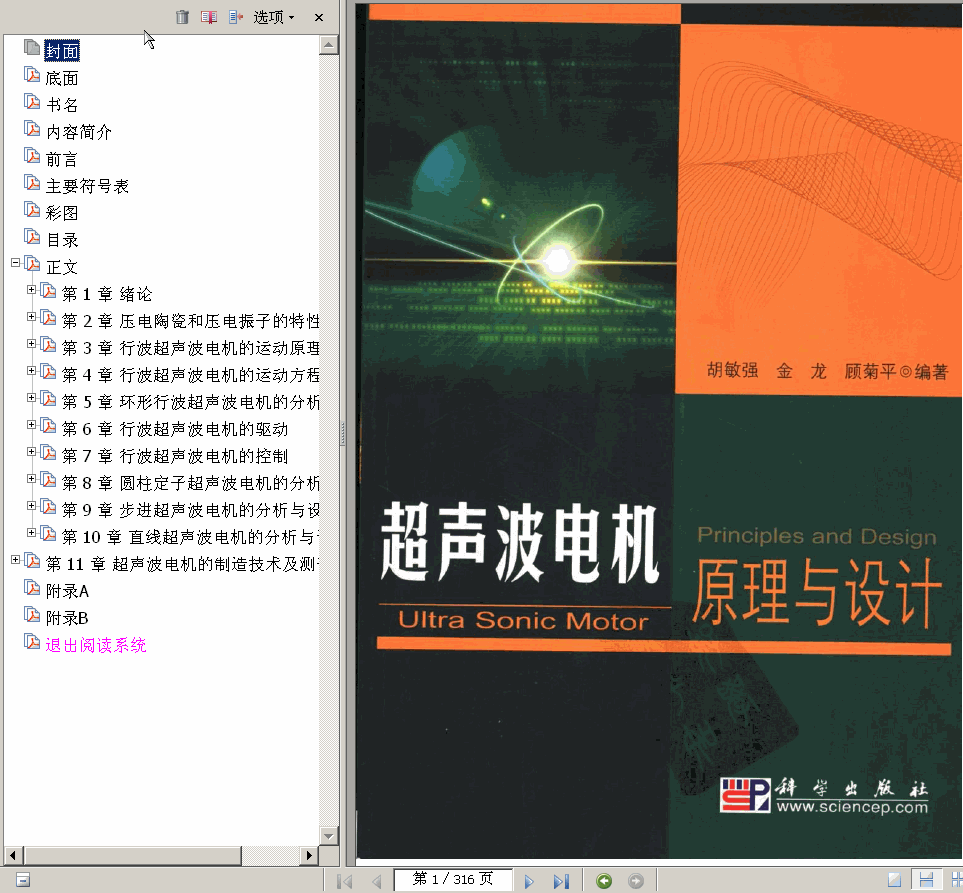Open the 目录 bookmark

(62, 240)
